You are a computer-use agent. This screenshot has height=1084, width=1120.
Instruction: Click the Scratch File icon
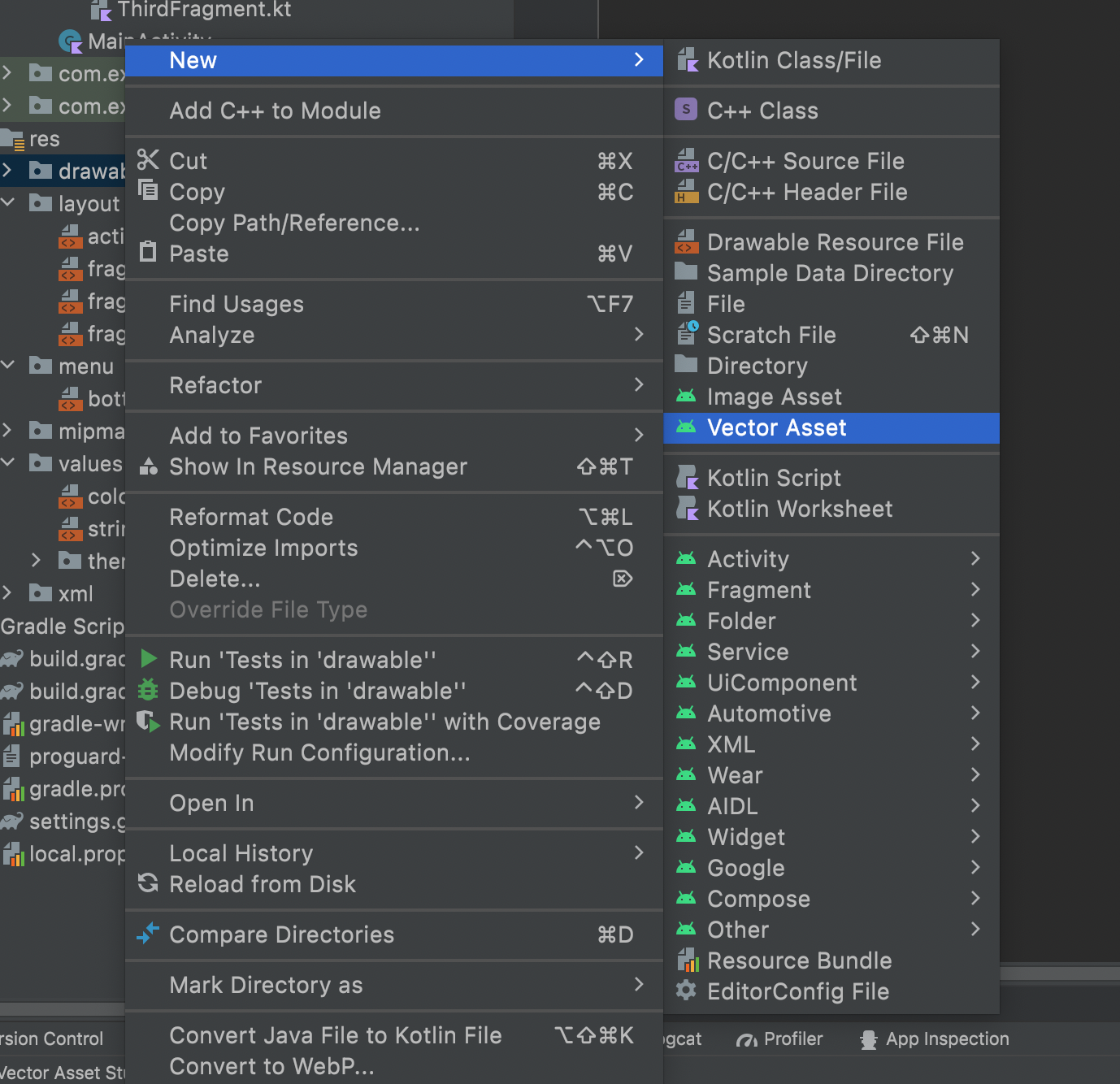point(687,334)
